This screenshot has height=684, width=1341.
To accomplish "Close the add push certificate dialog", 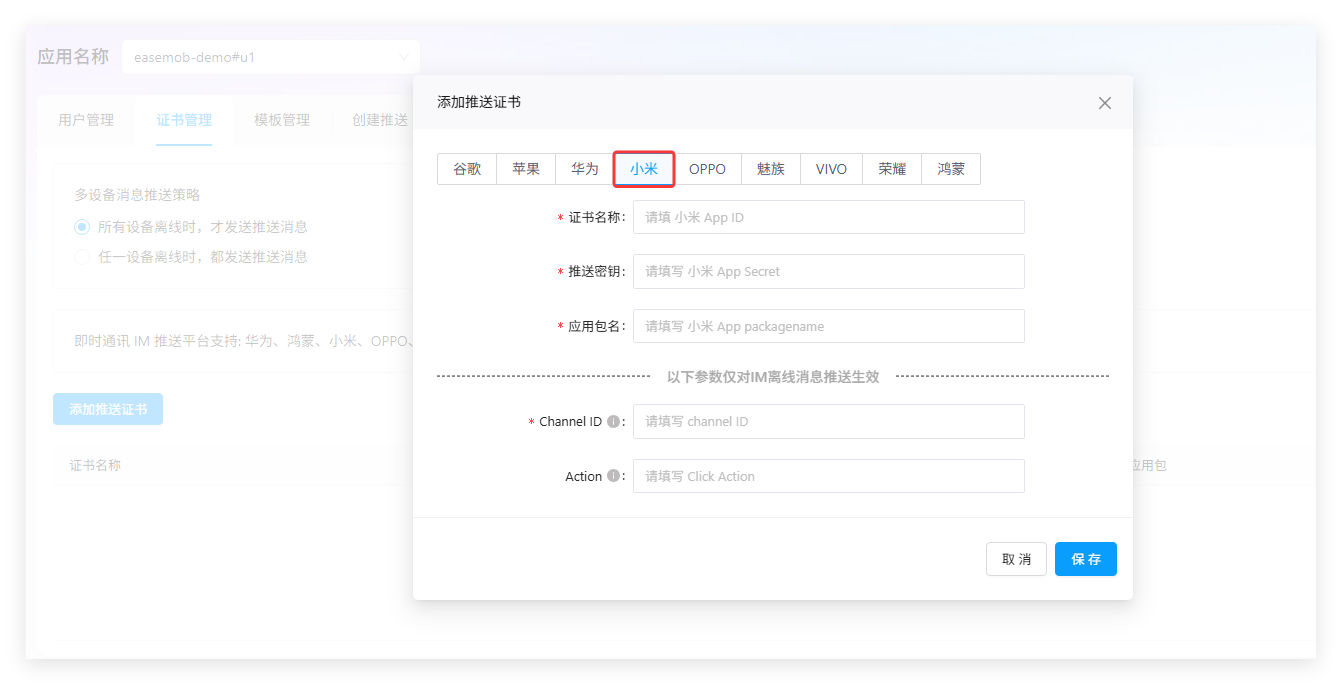I will 1104,103.
